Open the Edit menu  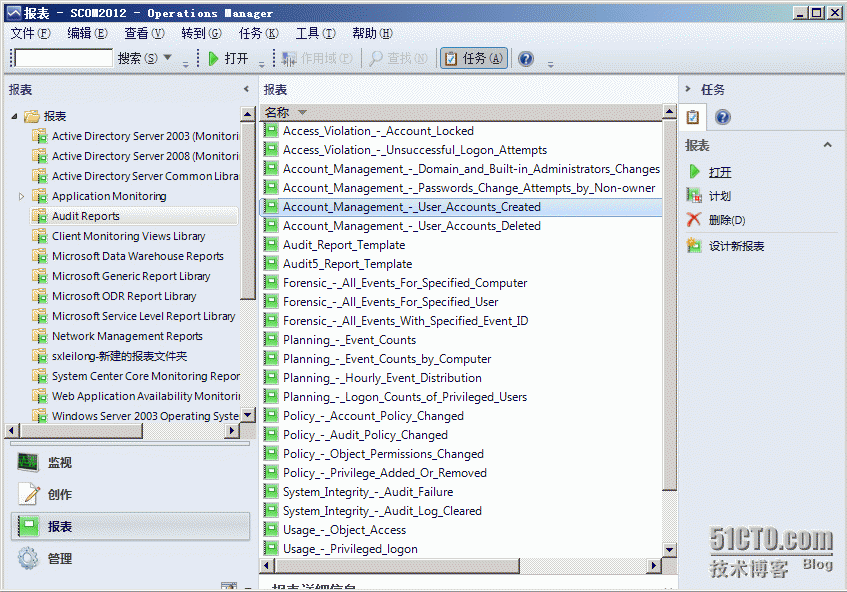pos(87,33)
